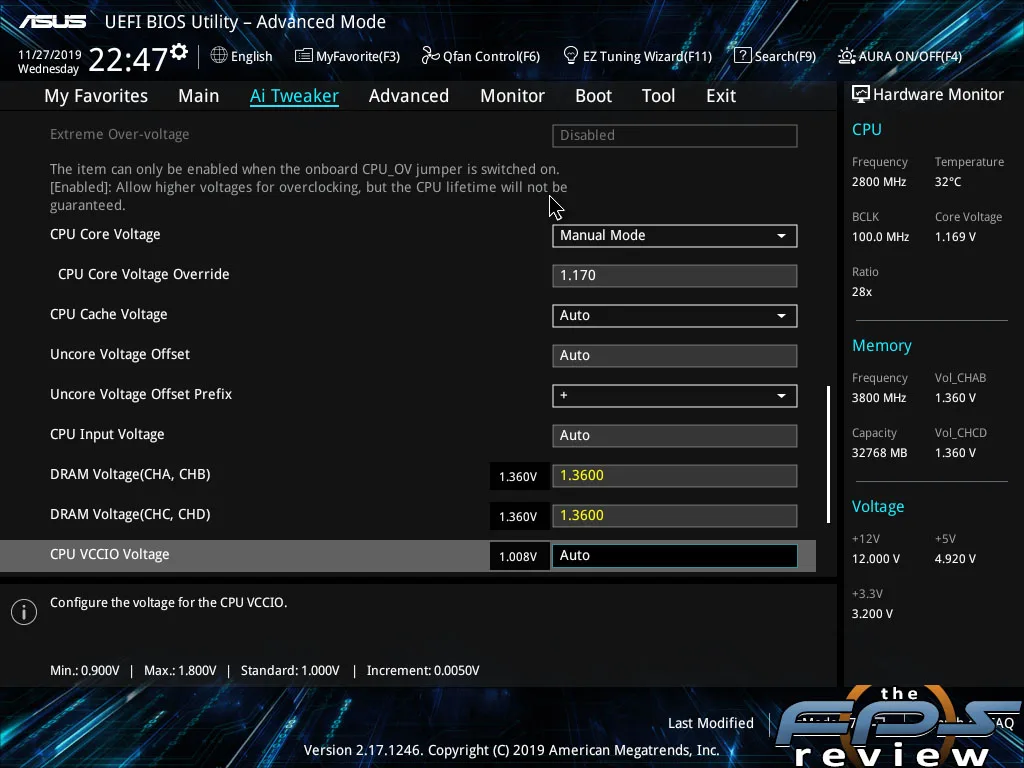1024x768 pixels.
Task: Click the 12.000 V reading
Action: (876, 559)
